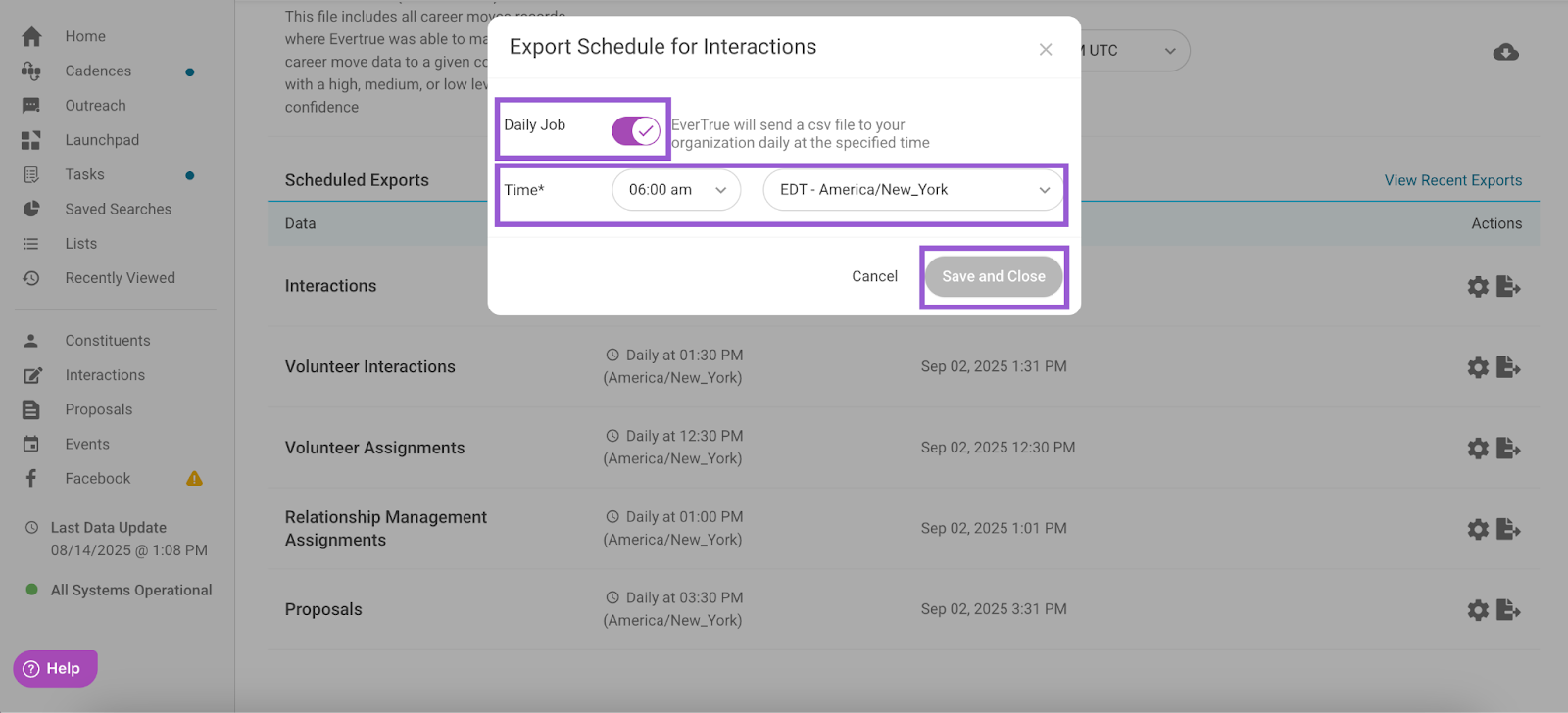Click the Save and Close button
The height and width of the screenshot is (713, 1568).
[994, 277]
